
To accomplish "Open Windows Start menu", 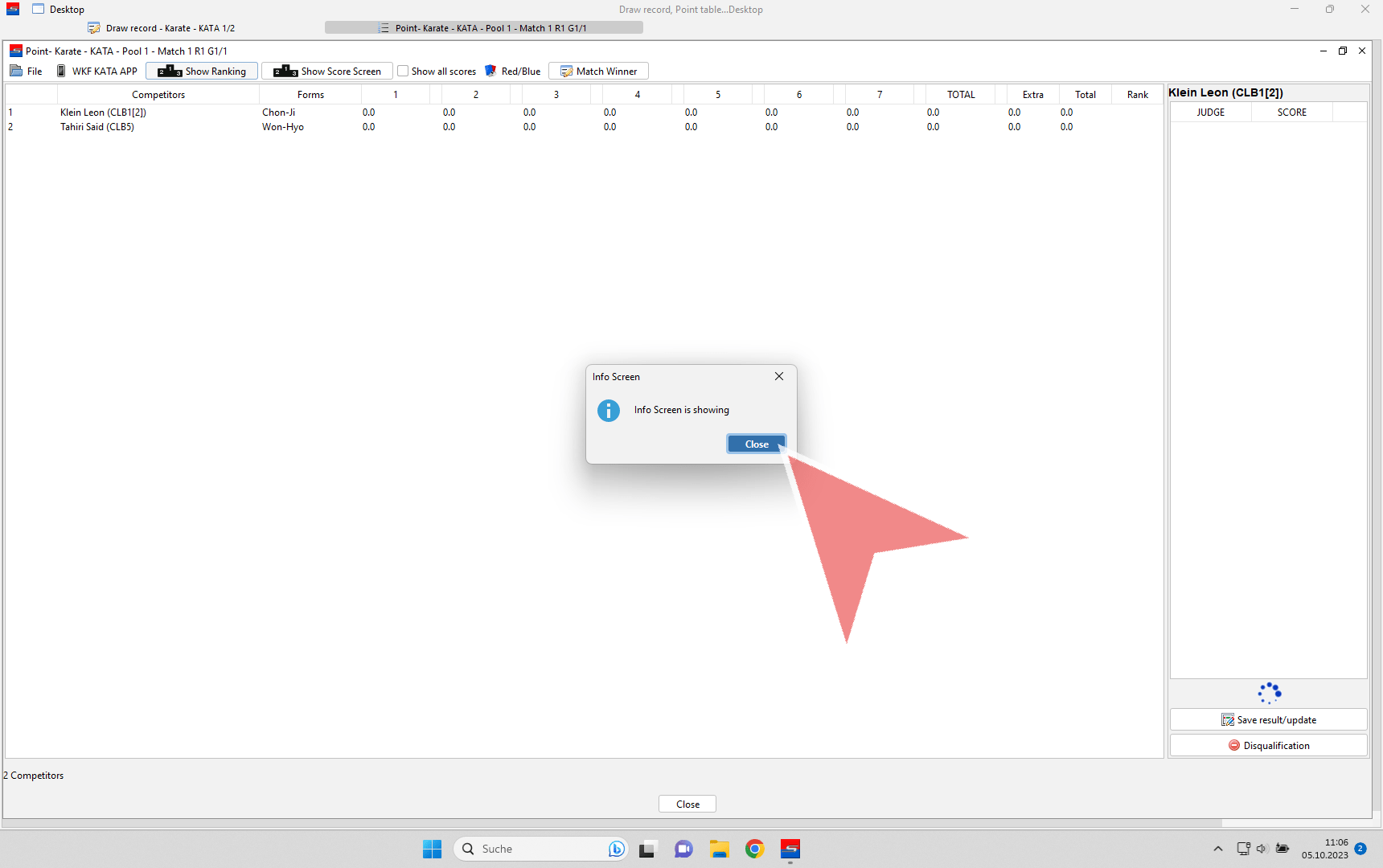I will click(432, 849).
